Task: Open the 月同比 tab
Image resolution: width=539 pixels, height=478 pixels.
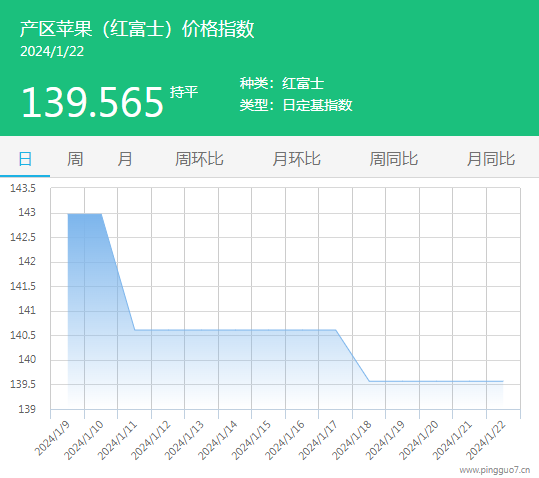Action: pos(491,159)
